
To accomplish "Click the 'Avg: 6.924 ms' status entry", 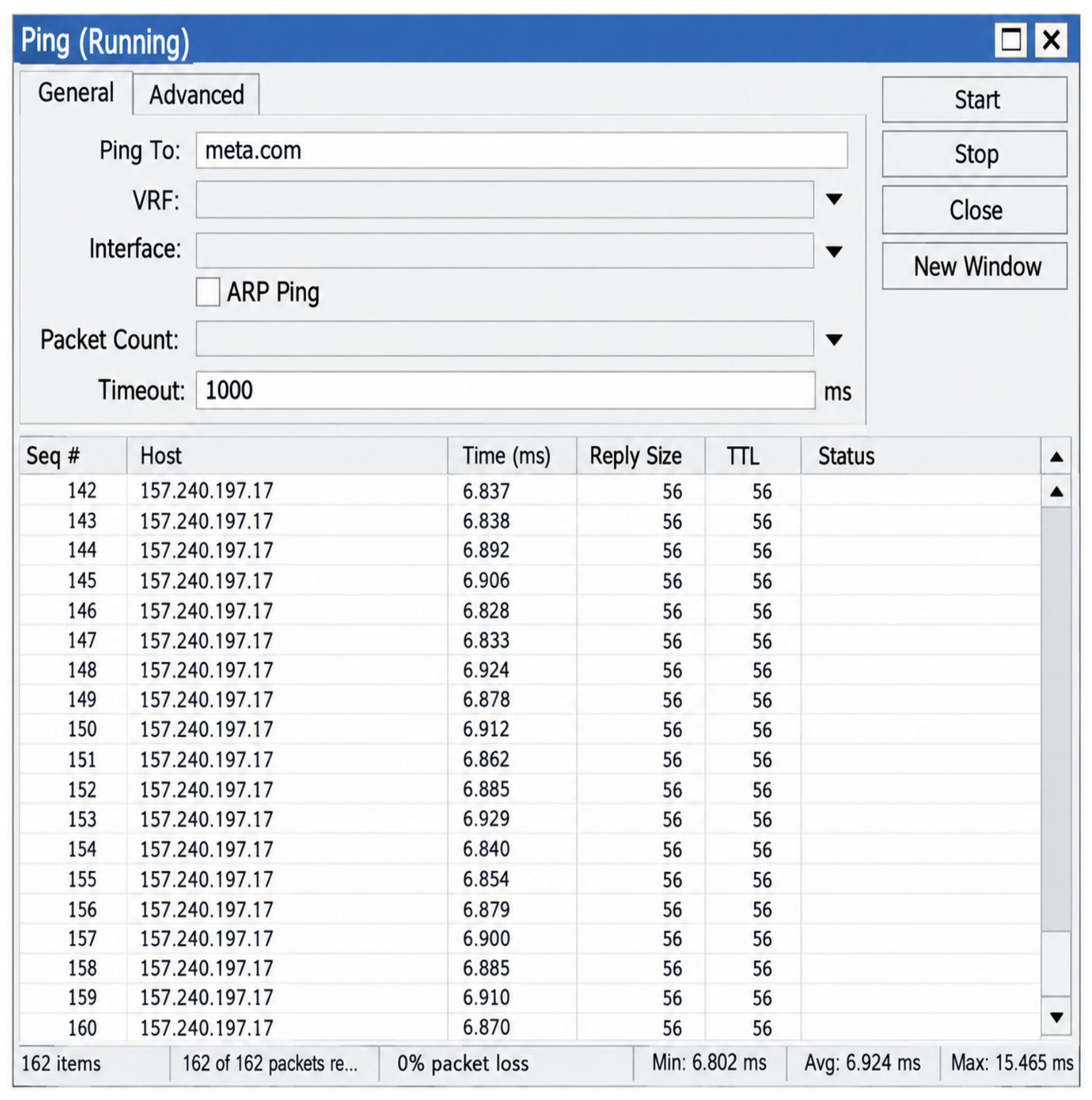I will [862, 1063].
